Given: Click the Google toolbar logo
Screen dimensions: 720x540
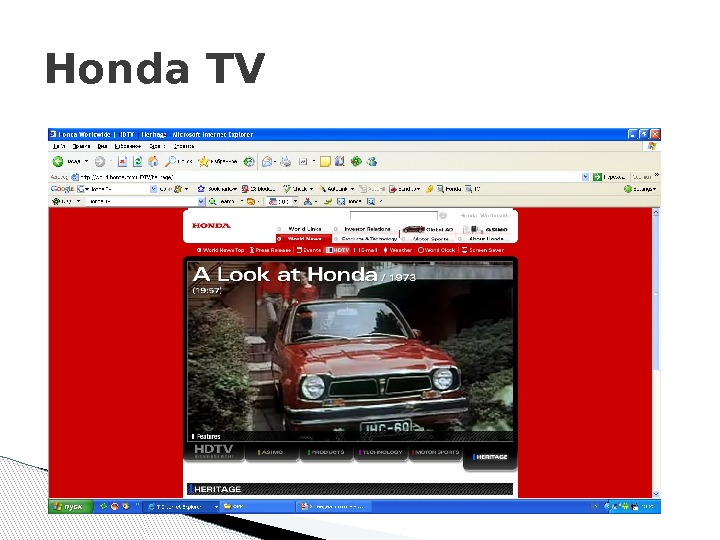Looking at the screenshot, I should (x=62, y=189).
